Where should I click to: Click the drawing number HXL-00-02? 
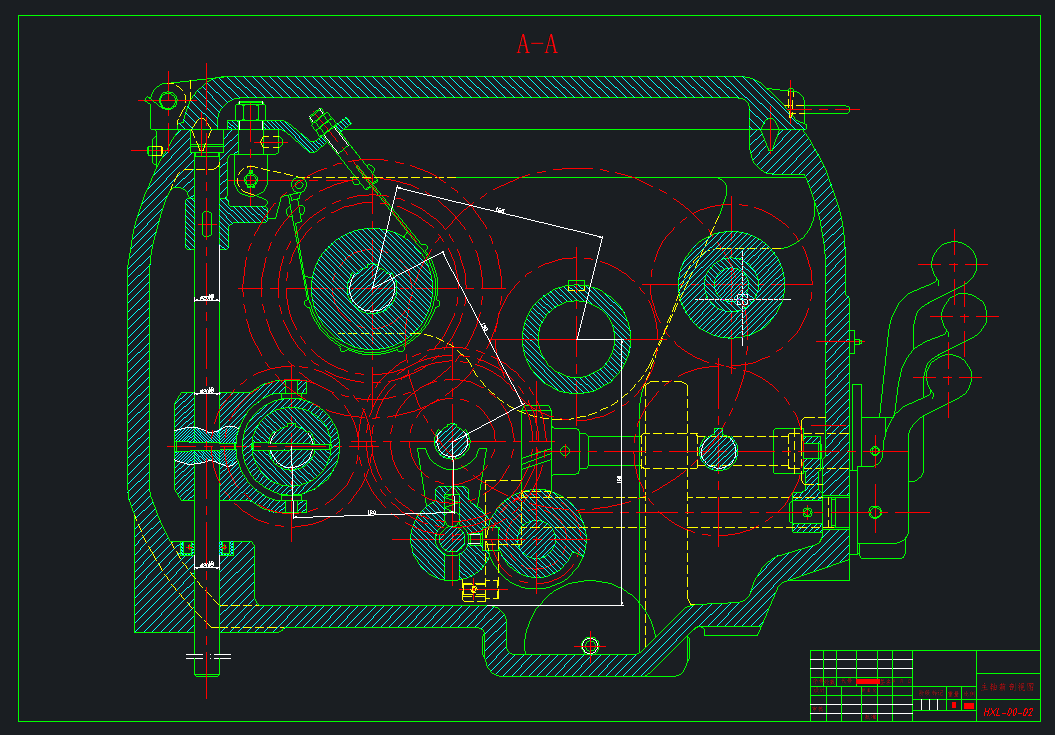pyautogui.click(x=1008, y=712)
